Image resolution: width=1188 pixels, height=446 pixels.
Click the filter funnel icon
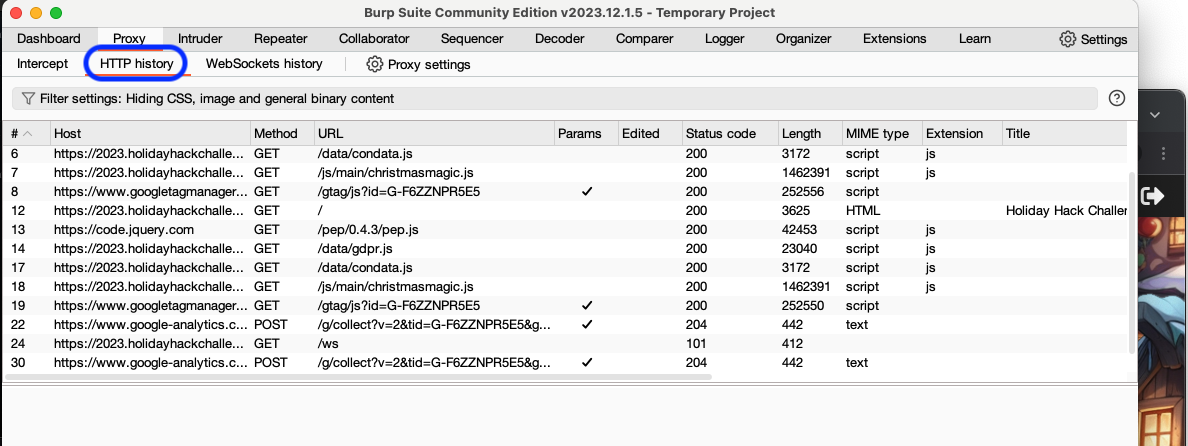coord(28,99)
